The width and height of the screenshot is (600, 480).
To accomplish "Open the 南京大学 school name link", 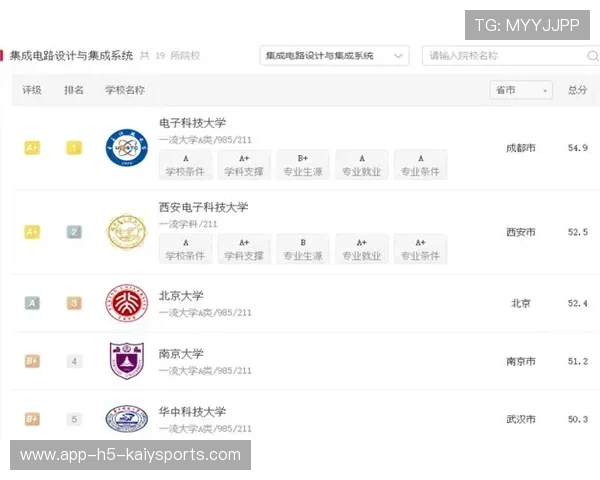I will [x=181, y=354].
